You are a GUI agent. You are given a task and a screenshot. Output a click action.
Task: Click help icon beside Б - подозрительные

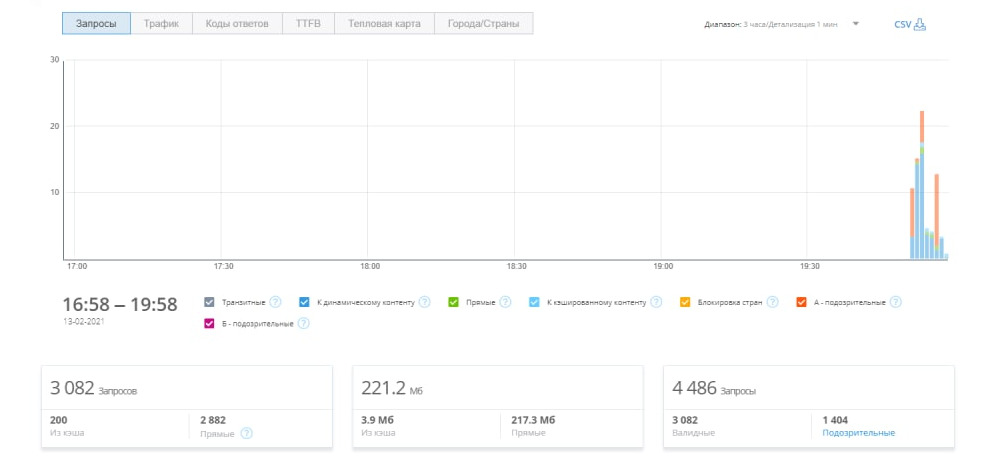(x=303, y=323)
